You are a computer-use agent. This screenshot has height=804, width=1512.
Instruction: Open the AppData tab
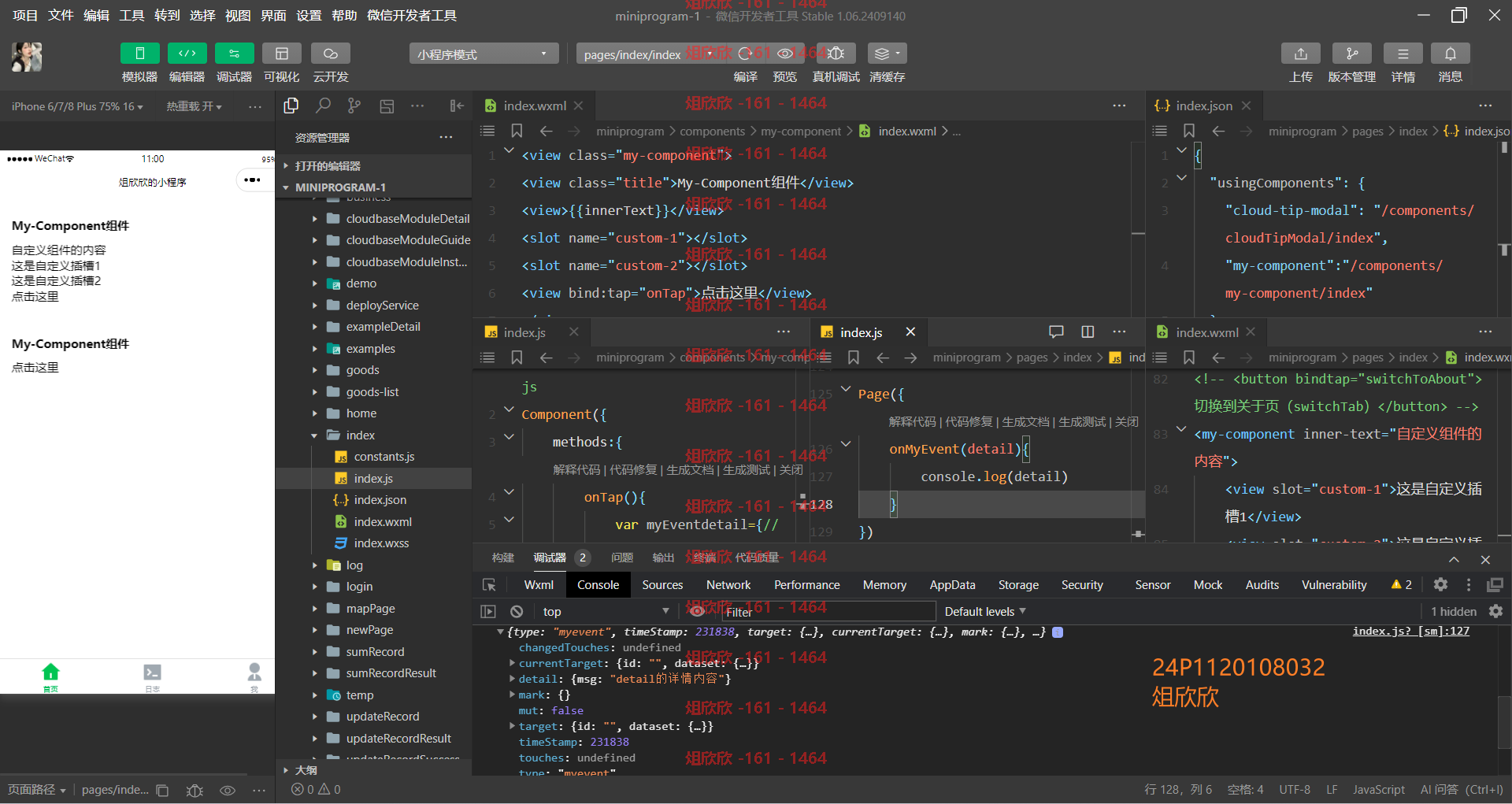point(952,585)
